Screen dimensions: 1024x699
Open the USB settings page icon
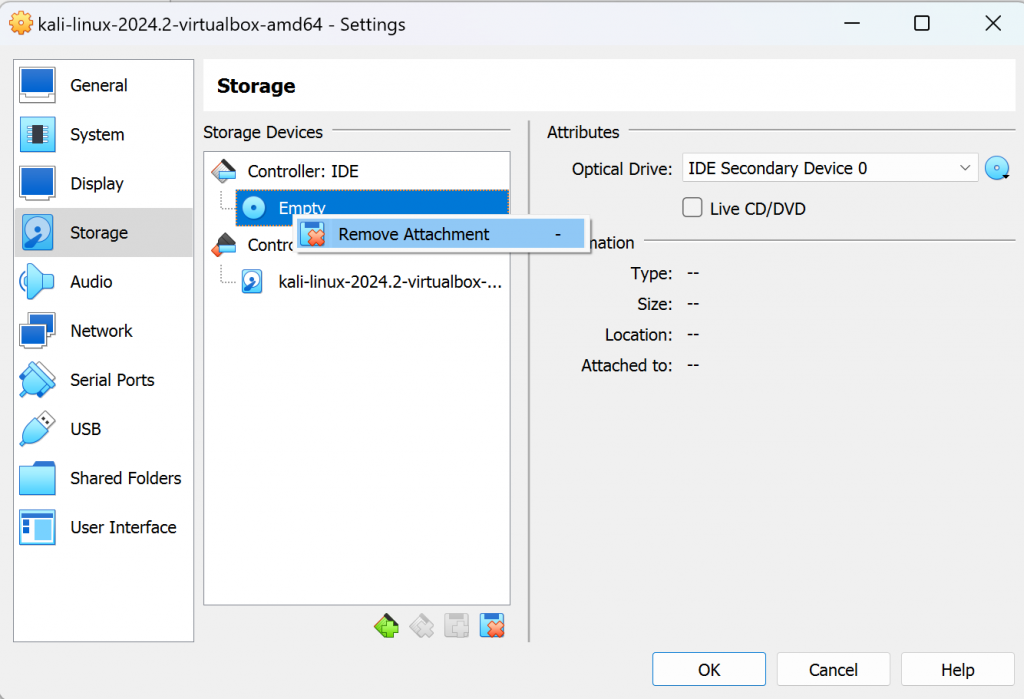point(36,429)
